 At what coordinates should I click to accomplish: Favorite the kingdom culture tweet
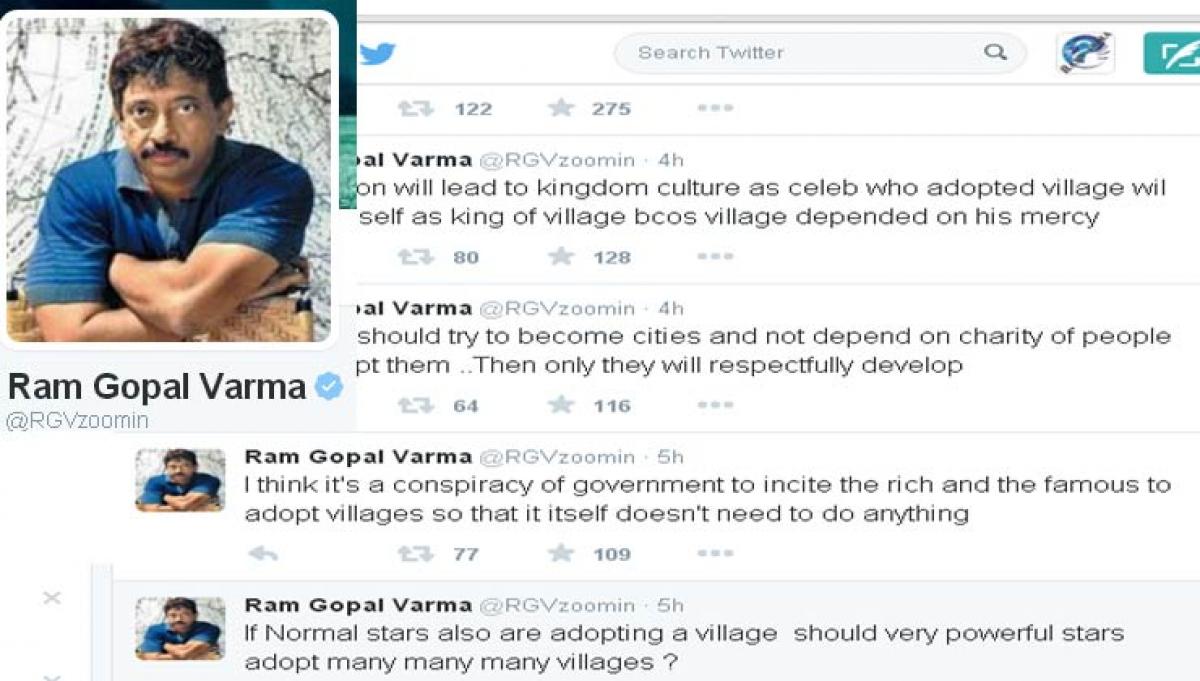(x=561, y=257)
